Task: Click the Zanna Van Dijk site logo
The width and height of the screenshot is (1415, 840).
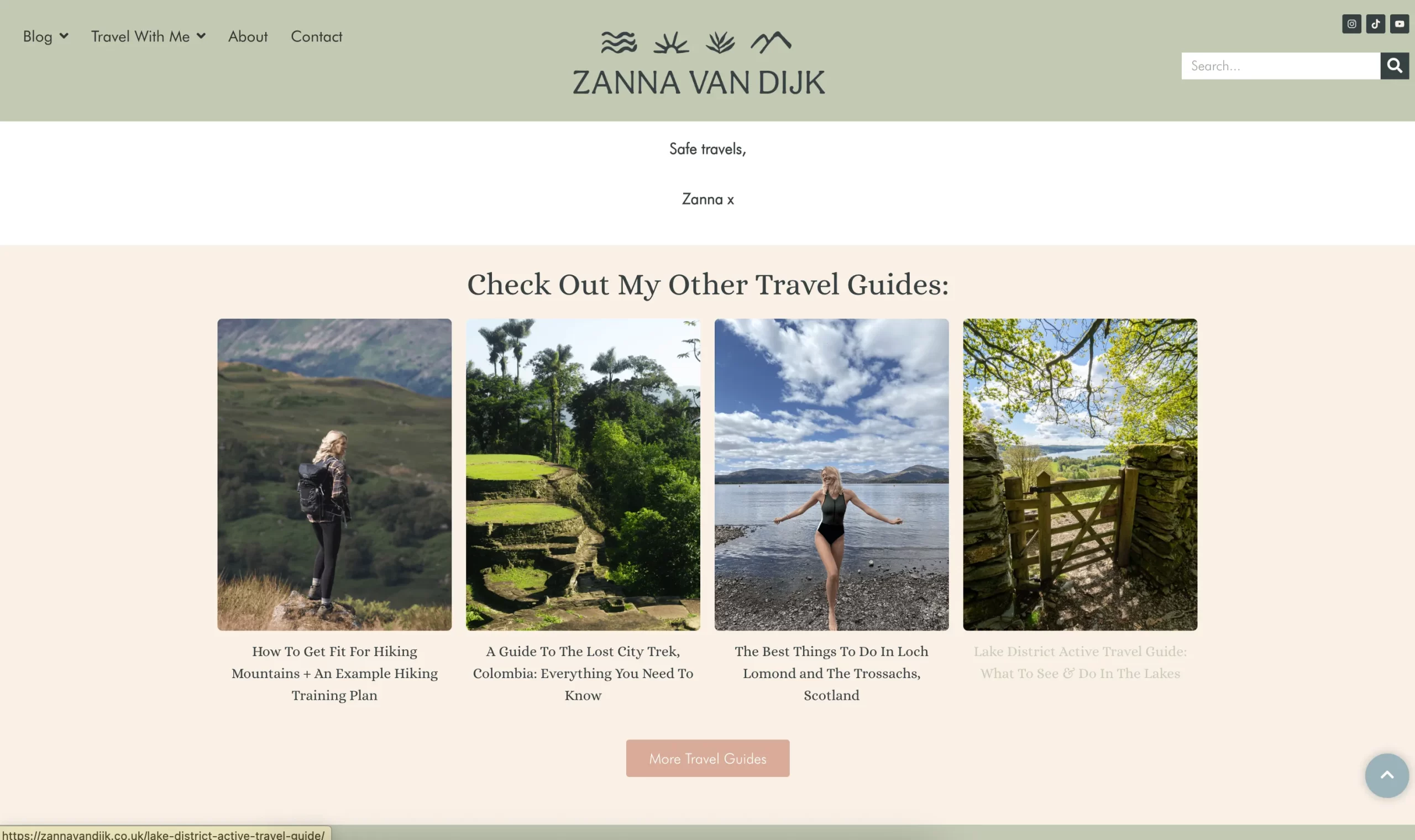Action: (x=699, y=62)
